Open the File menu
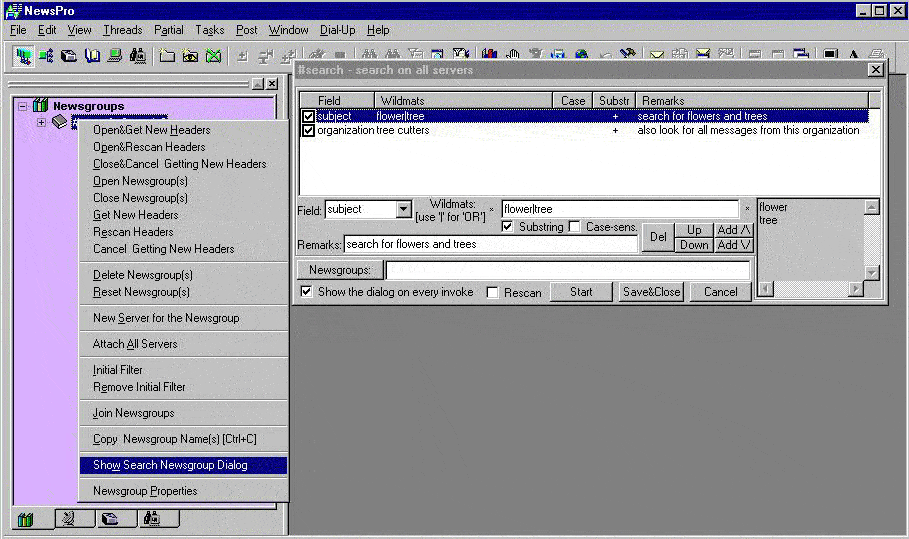This screenshot has height=539, width=909. (18, 30)
